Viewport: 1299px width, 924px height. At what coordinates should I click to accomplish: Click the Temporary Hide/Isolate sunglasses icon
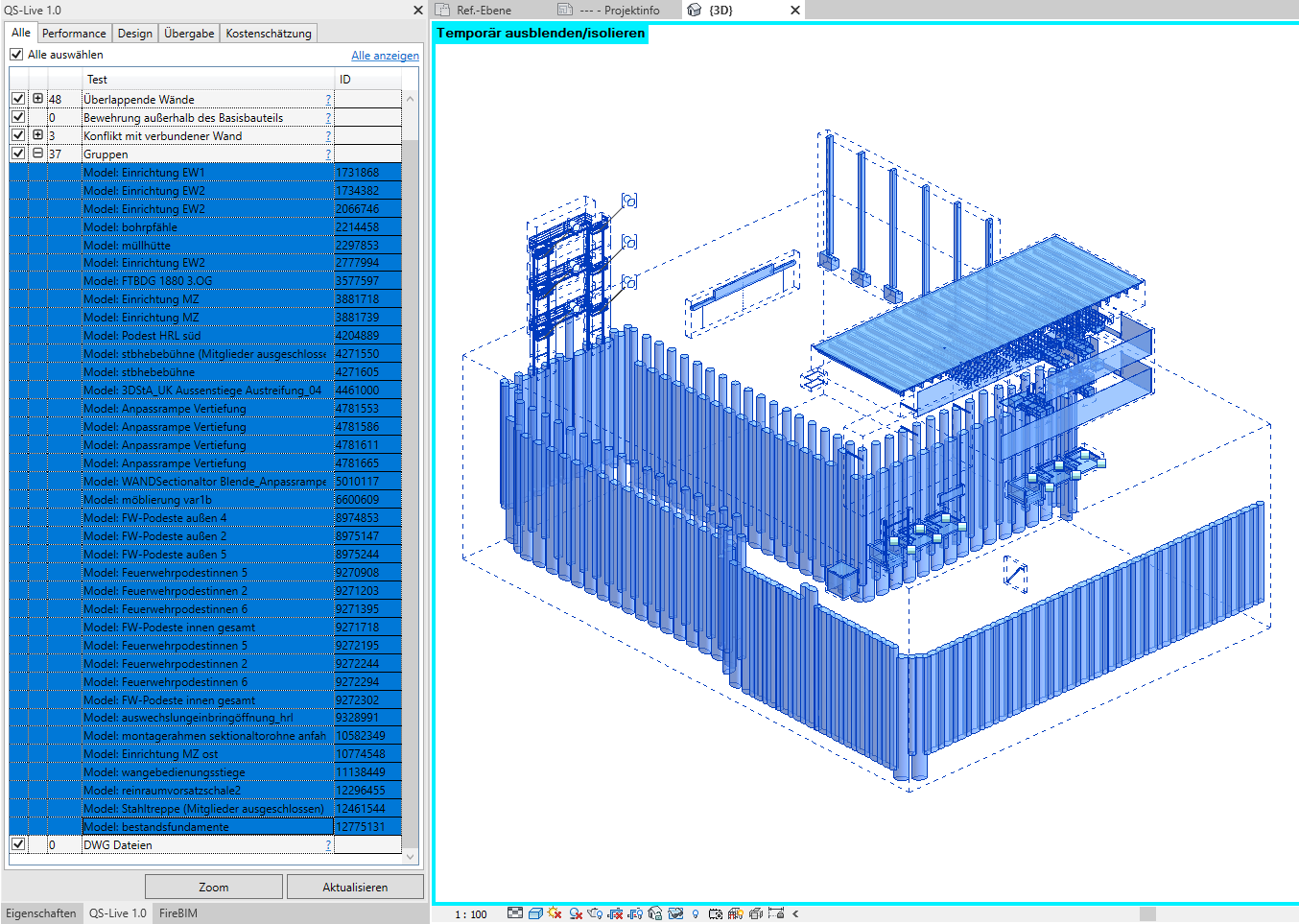pos(675,913)
